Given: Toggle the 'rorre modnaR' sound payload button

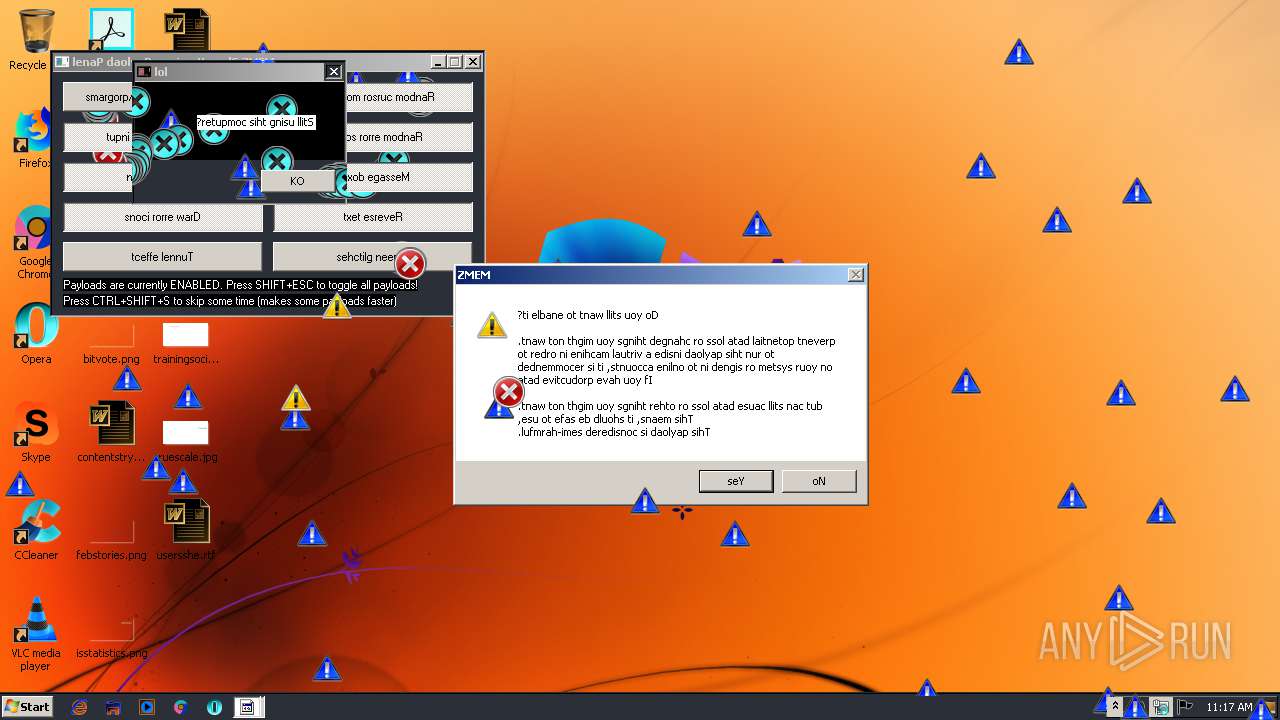Looking at the screenshot, I should click(x=409, y=137).
